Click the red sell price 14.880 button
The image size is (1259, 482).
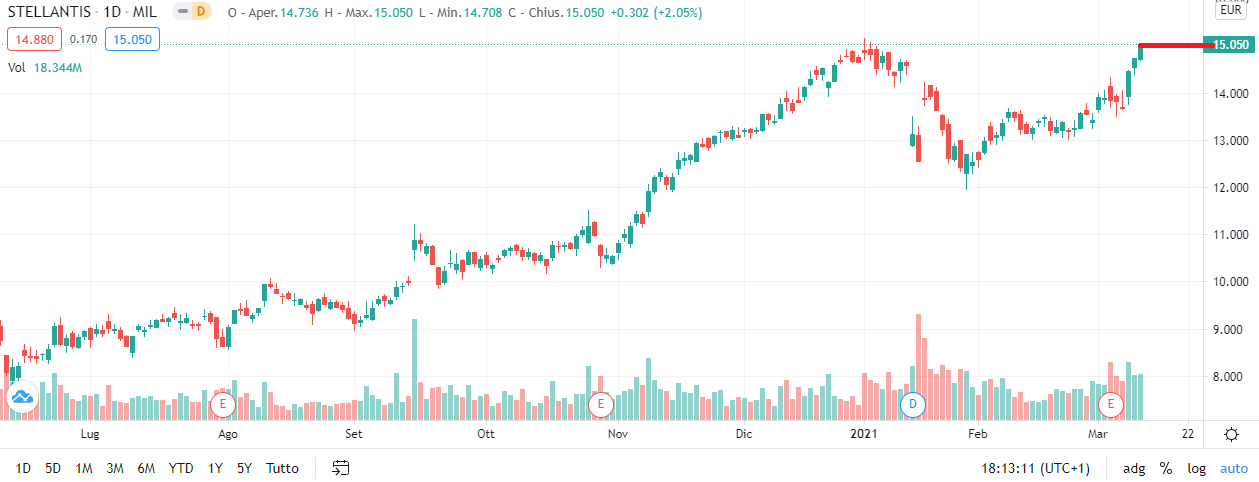pyautogui.click(x=34, y=40)
